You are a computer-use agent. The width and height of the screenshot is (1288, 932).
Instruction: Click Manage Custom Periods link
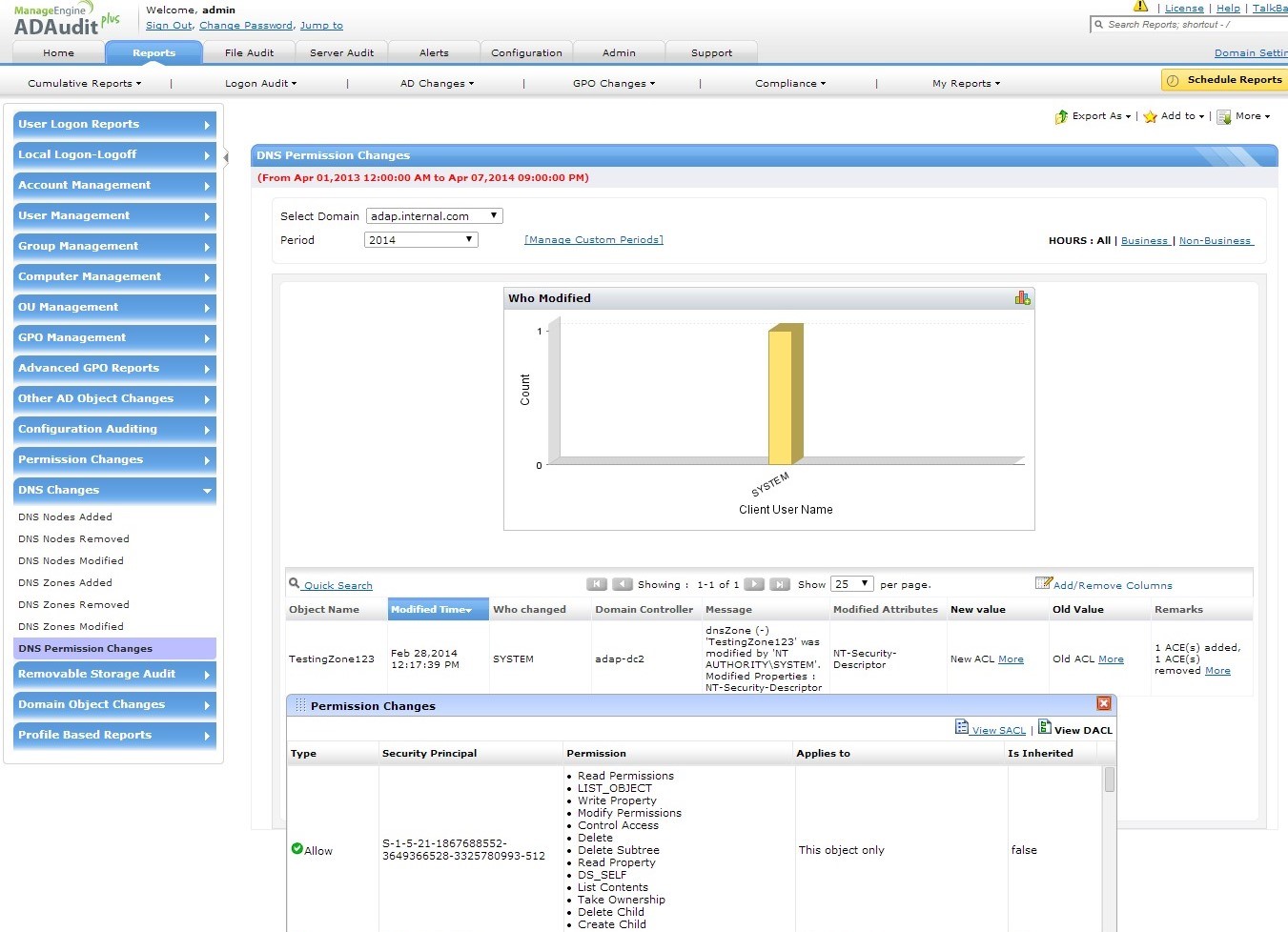(x=593, y=240)
